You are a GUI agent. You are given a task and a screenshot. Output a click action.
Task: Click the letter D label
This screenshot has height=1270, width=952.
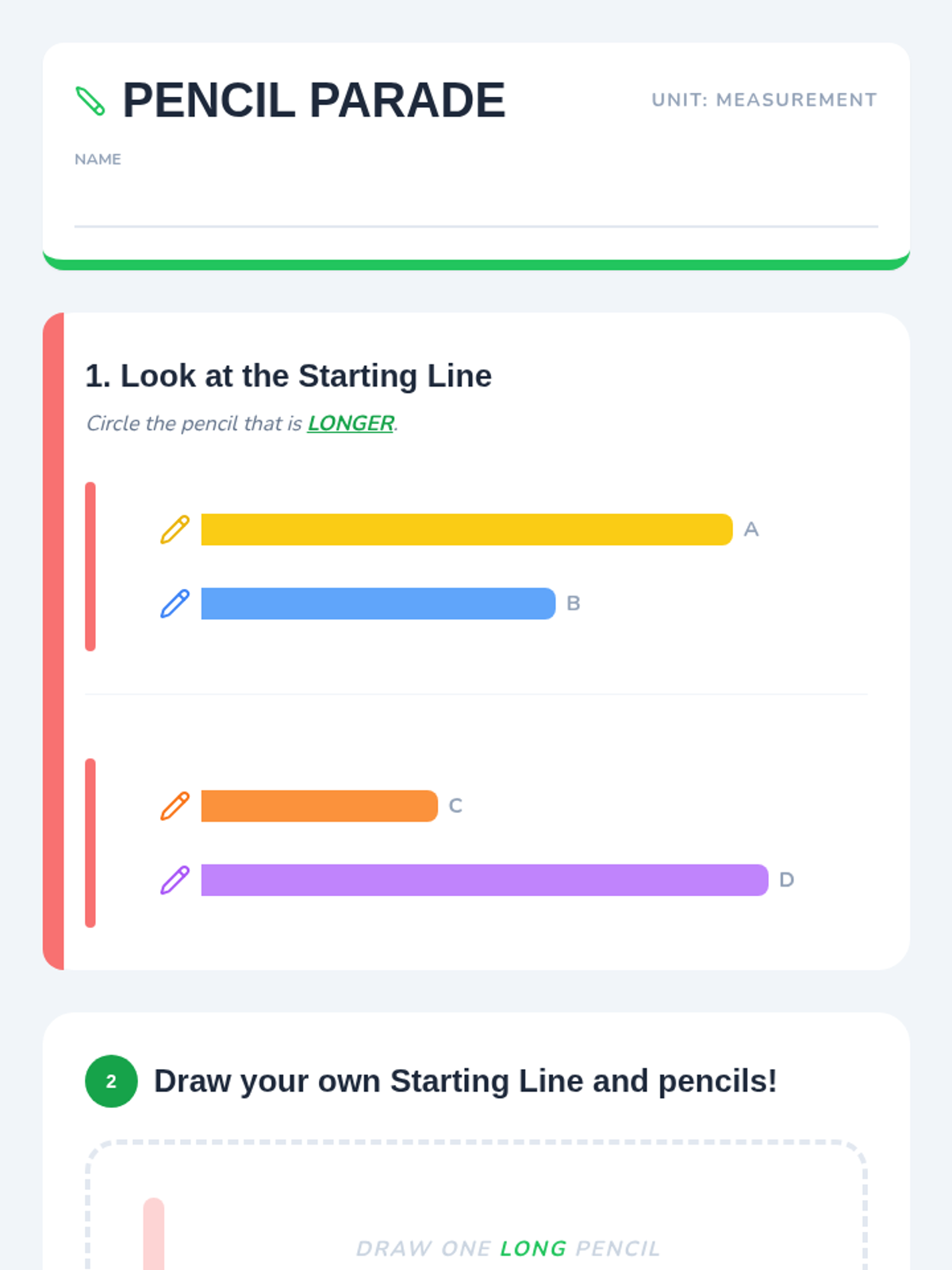[x=786, y=880]
